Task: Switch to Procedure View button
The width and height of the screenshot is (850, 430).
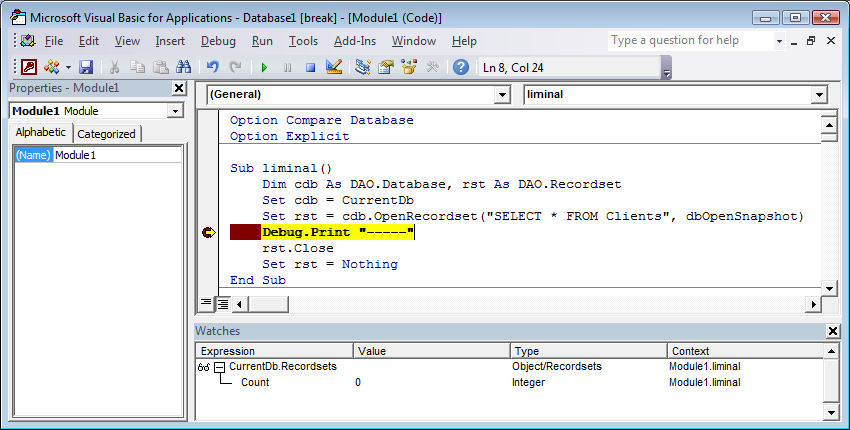Action: pos(206,303)
